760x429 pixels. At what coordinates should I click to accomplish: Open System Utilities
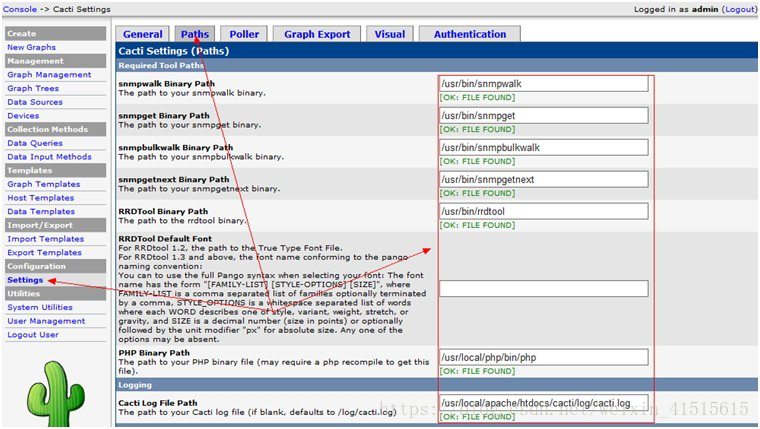coord(40,307)
